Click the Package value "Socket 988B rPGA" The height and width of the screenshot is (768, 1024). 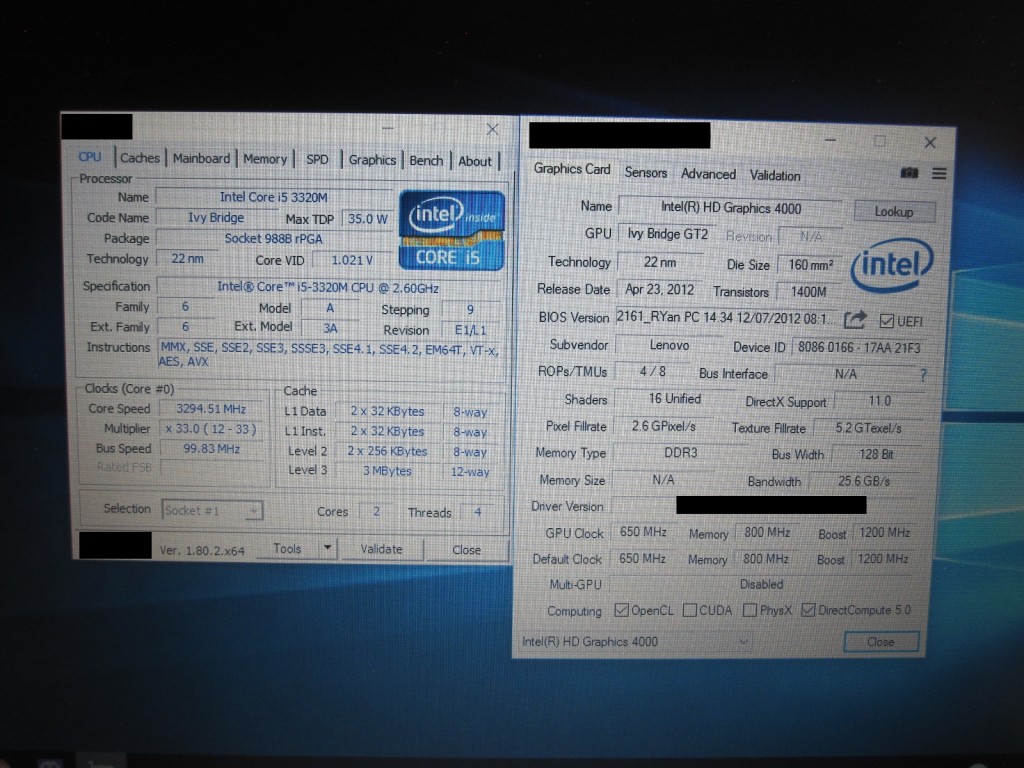[274, 239]
